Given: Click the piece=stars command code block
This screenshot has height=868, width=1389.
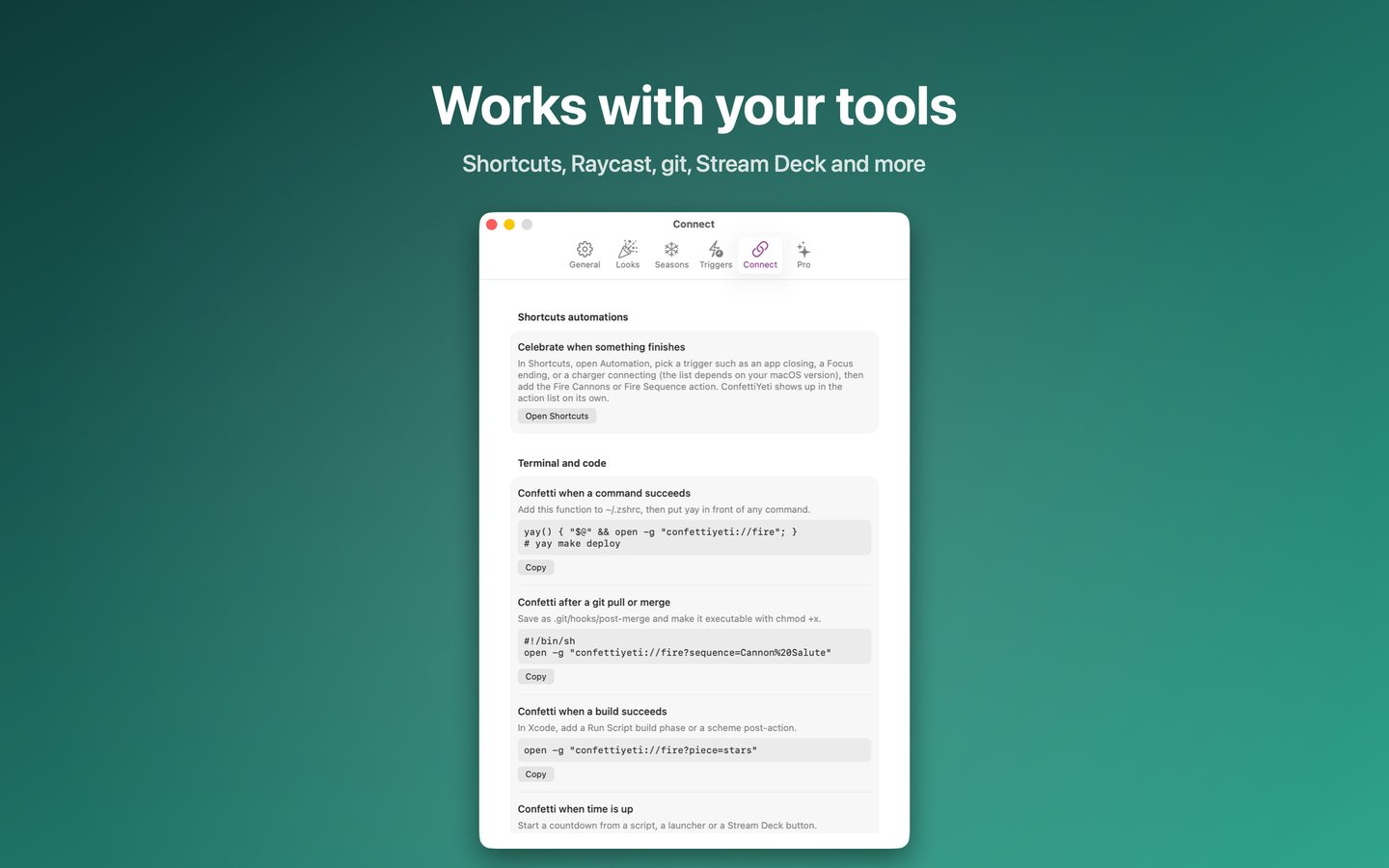Looking at the screenshot, I should point(694,749).
